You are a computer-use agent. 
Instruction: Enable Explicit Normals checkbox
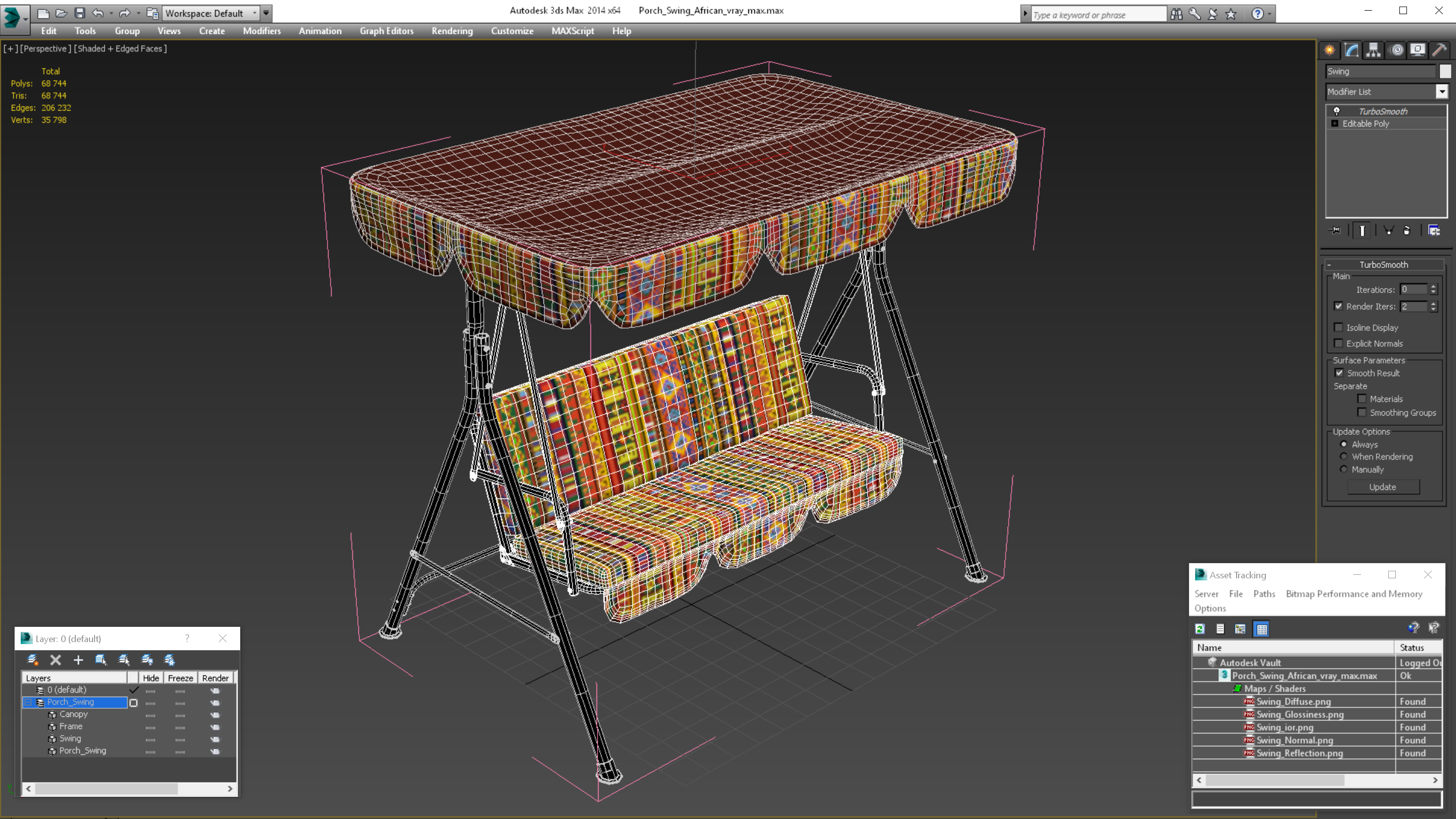[1338, 343]
